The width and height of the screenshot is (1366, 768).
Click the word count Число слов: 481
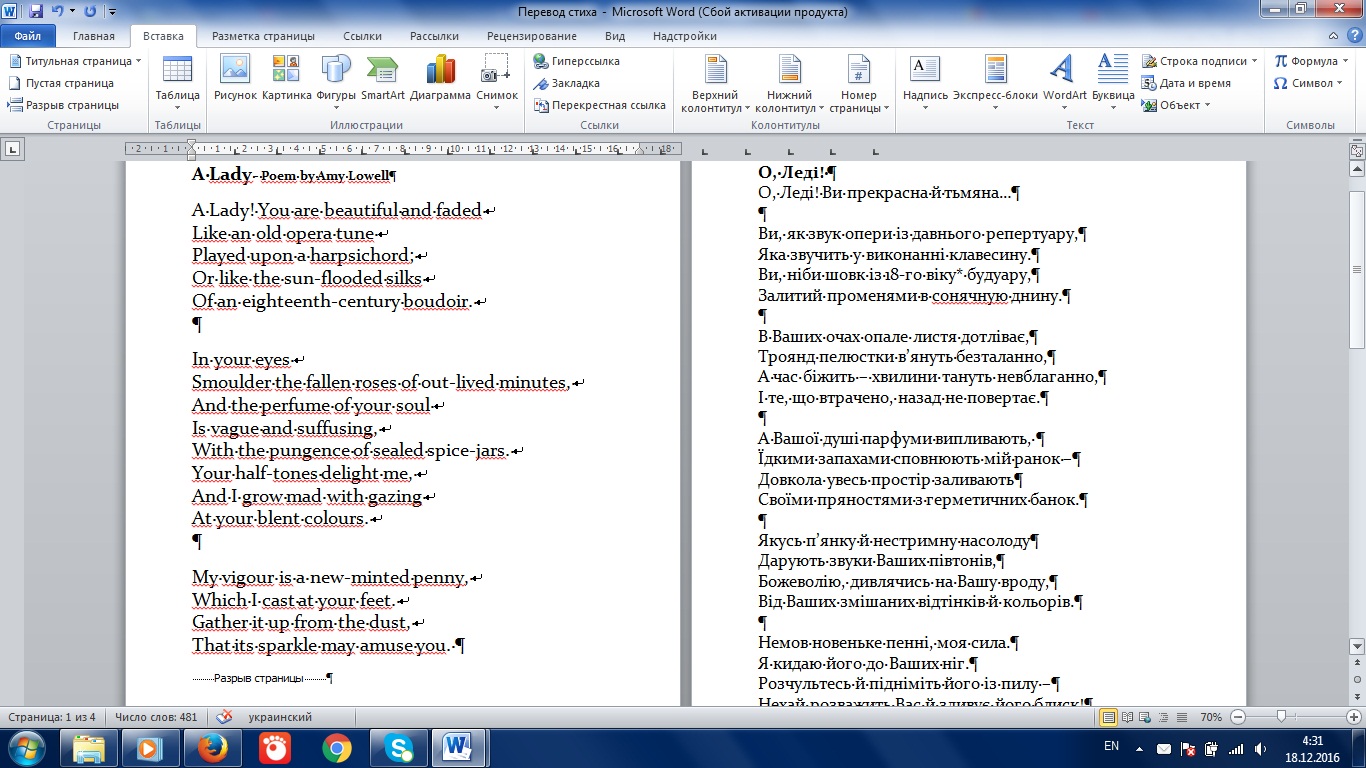pyautogui.click(x=156, y=717)
